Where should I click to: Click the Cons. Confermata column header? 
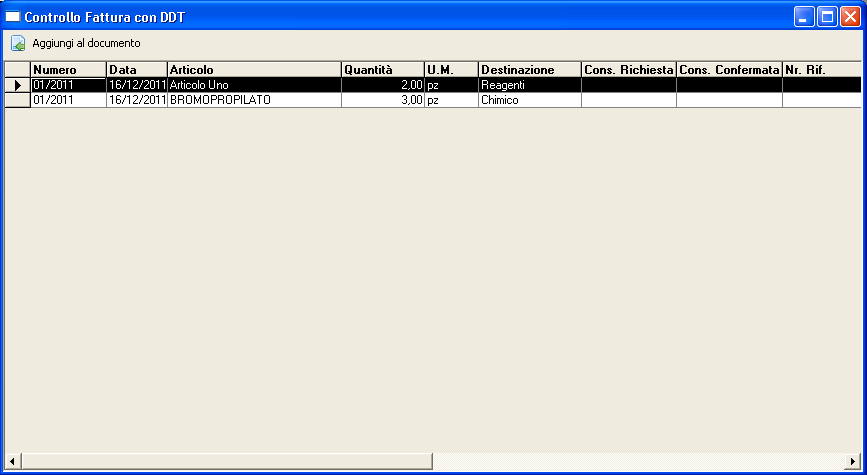pyautogui.click(x=729, y=69)
